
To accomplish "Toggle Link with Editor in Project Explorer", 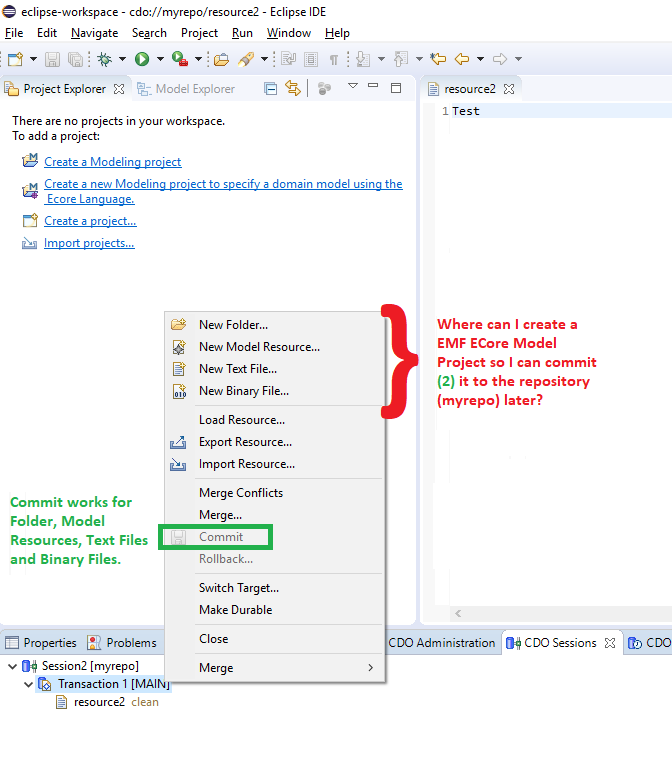I will click(293, 89).
